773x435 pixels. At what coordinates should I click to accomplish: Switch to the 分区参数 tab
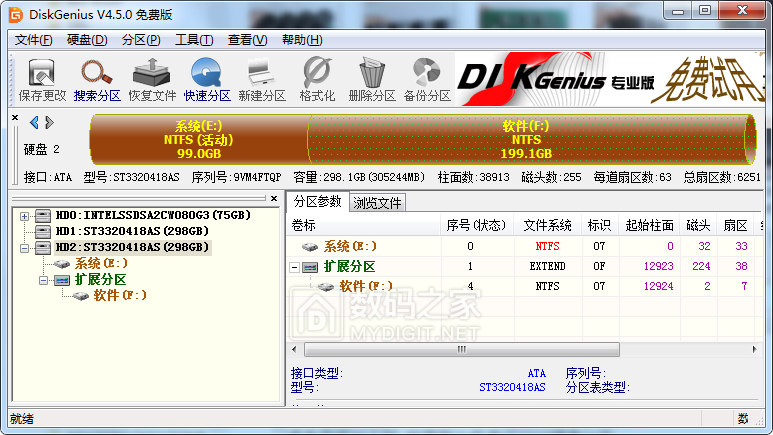[317, 201]
